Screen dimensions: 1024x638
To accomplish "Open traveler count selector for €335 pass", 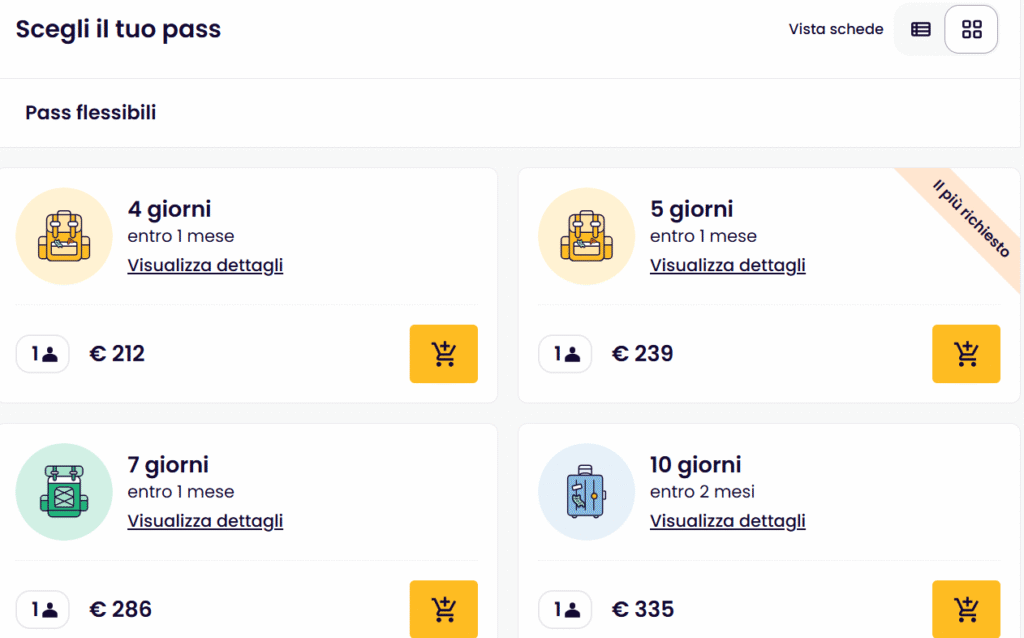I will point(565,609).
